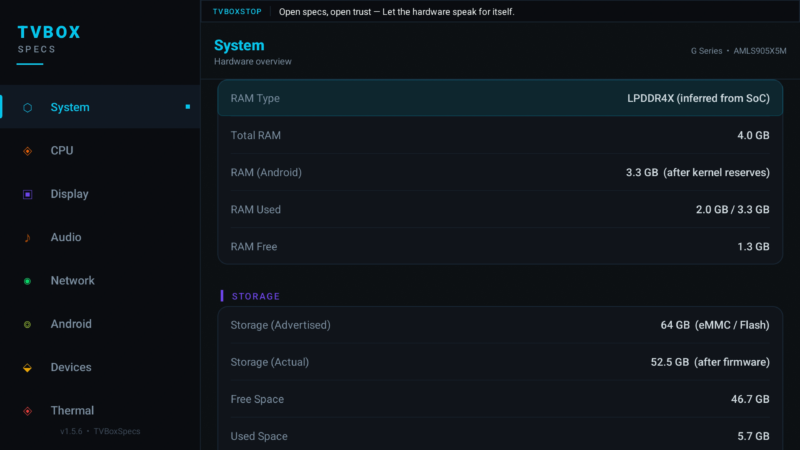This screenshot has height=450, width=800.
Task: Click the Thermal diamond icon
Action: [28, 411]
